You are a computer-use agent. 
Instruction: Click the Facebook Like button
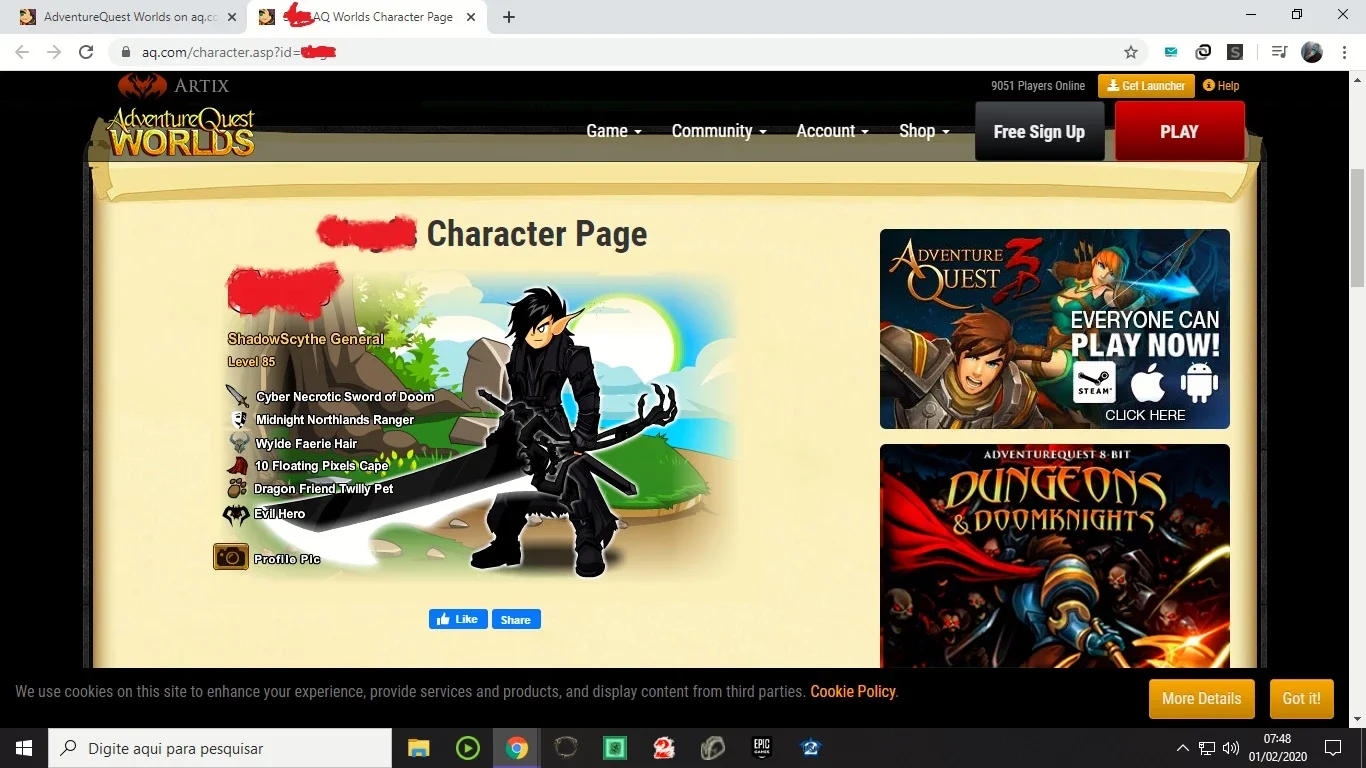(458, 619)
